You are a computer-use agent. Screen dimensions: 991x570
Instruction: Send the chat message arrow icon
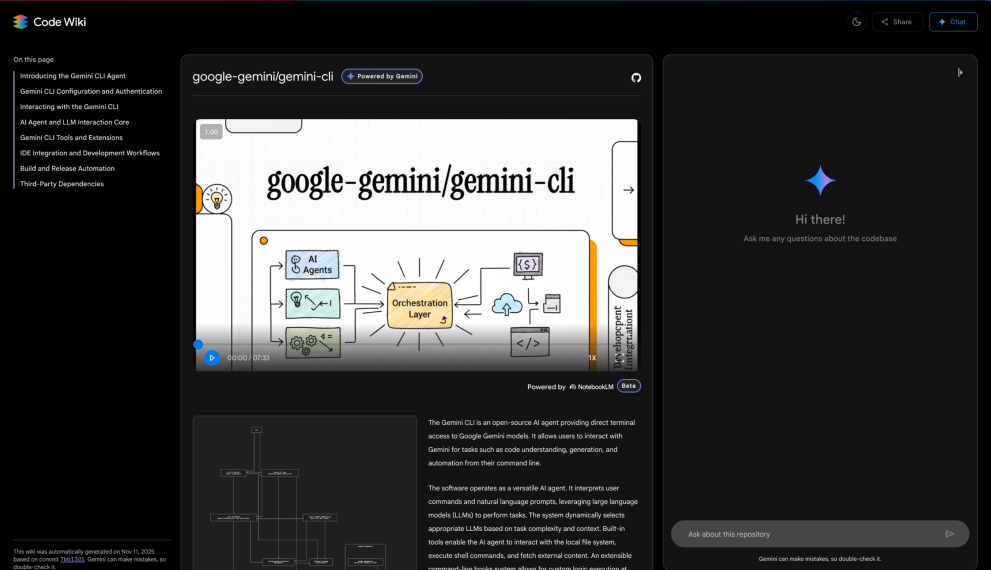coord(950,534)
